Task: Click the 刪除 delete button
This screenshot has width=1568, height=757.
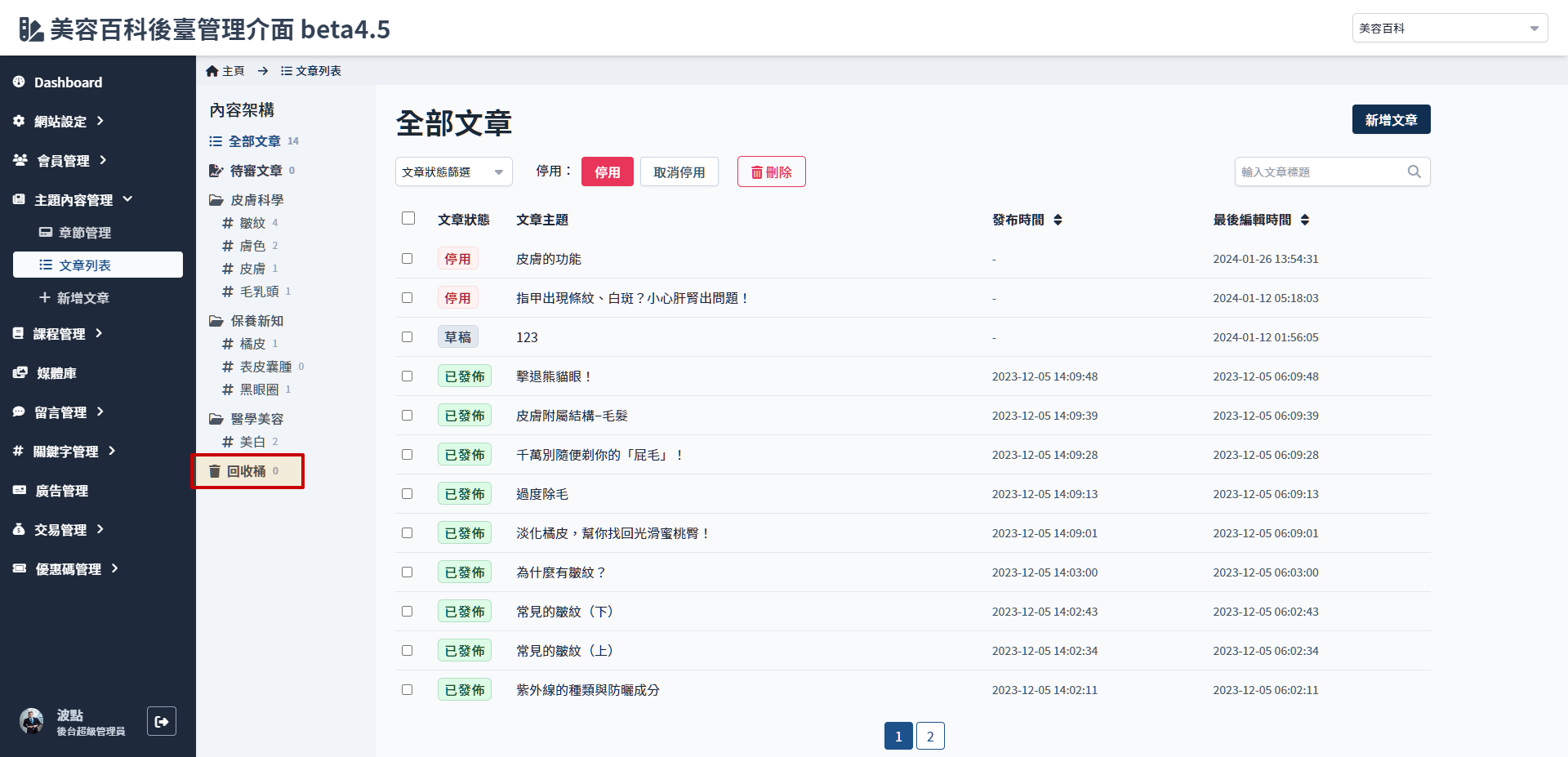Action: (x=771, y=171)
